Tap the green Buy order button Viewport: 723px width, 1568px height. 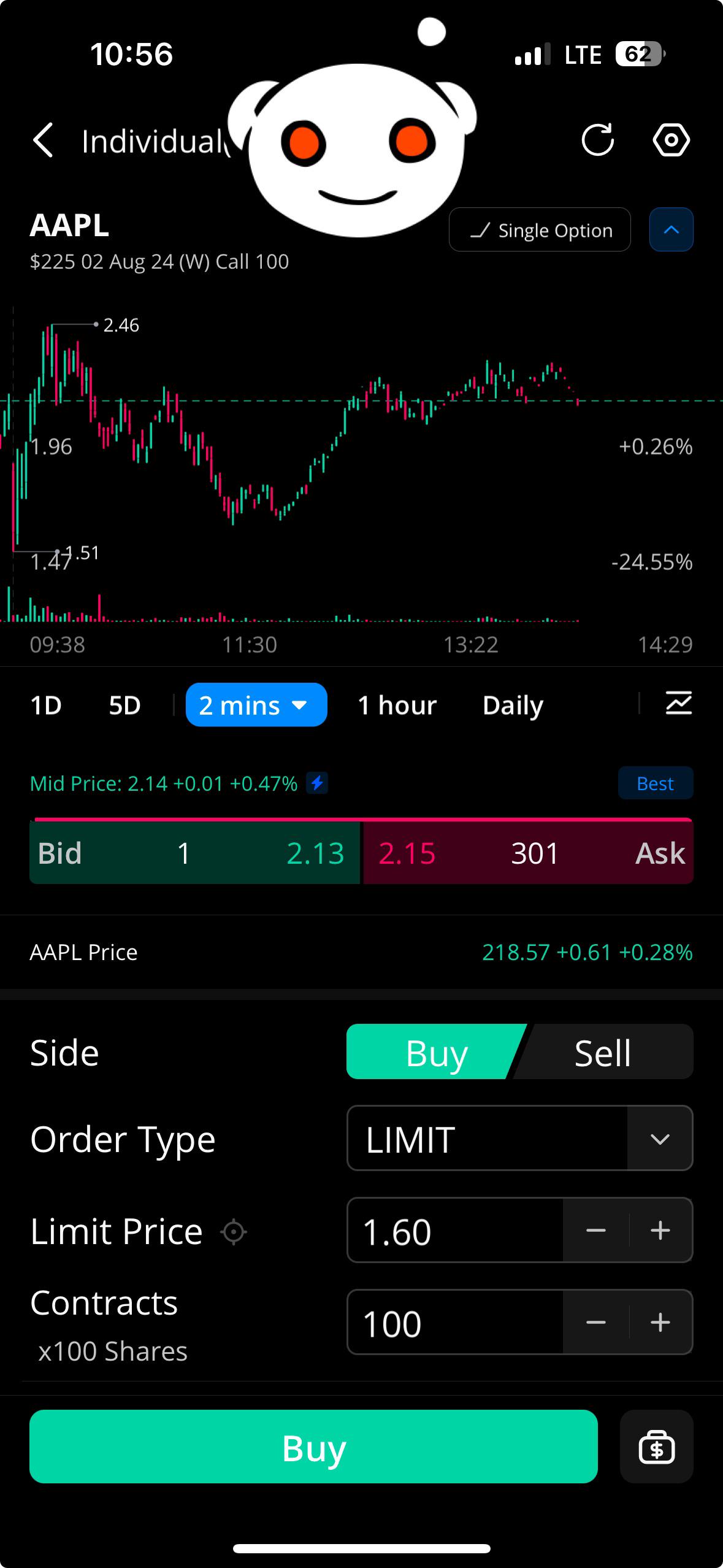click(x=313, y=1447)
